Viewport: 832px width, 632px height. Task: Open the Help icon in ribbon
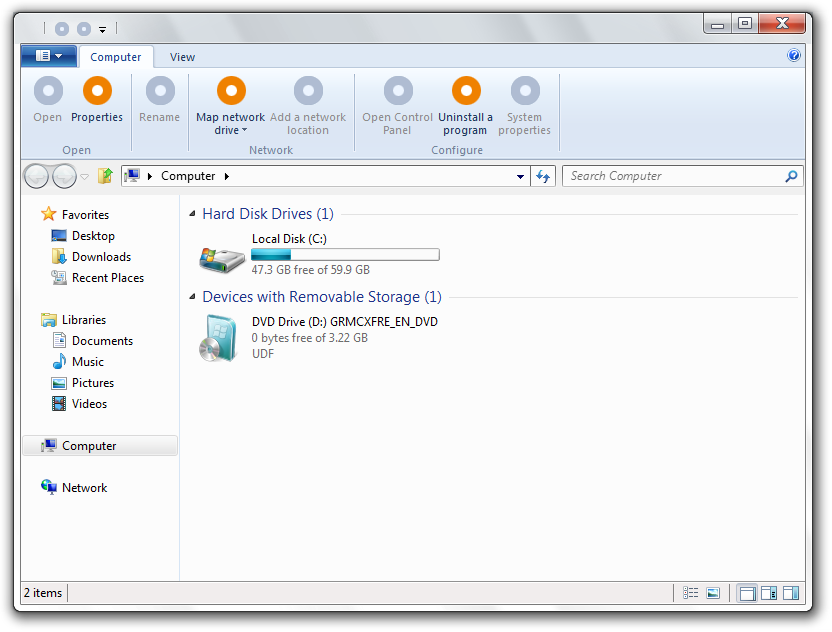[x=794, y=55]
